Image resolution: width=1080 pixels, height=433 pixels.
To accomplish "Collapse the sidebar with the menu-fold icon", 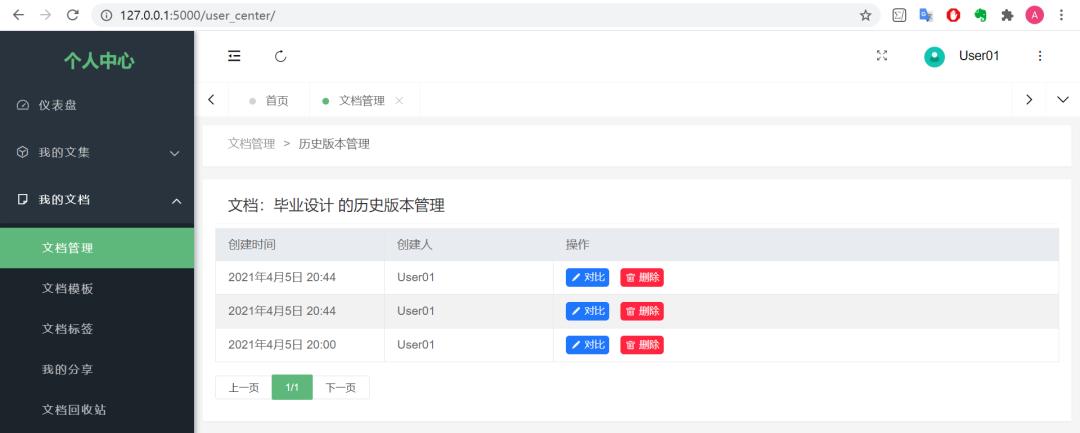I will tap(234, 56).
